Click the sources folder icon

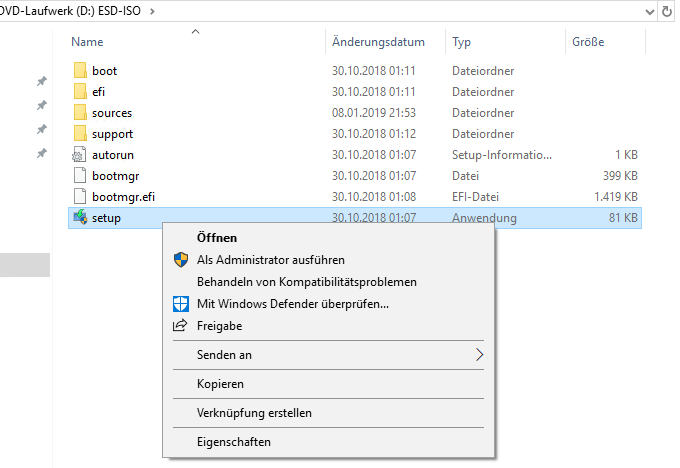point(80,112)
